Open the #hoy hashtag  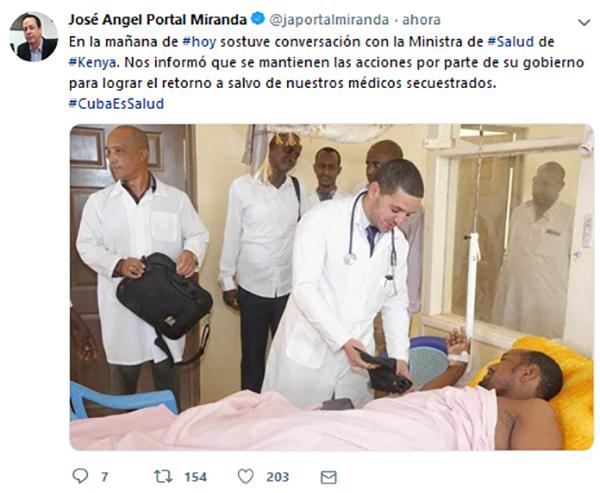[x=199, y=41]
